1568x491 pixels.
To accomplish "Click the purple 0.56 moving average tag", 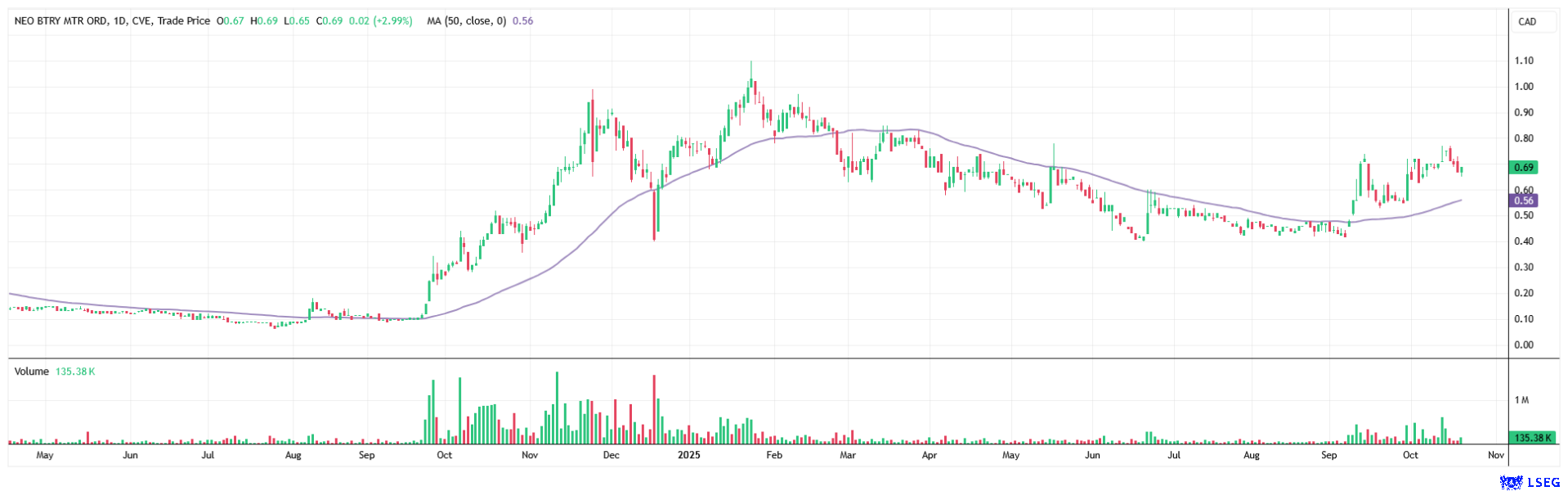I will coord(1524,200).
